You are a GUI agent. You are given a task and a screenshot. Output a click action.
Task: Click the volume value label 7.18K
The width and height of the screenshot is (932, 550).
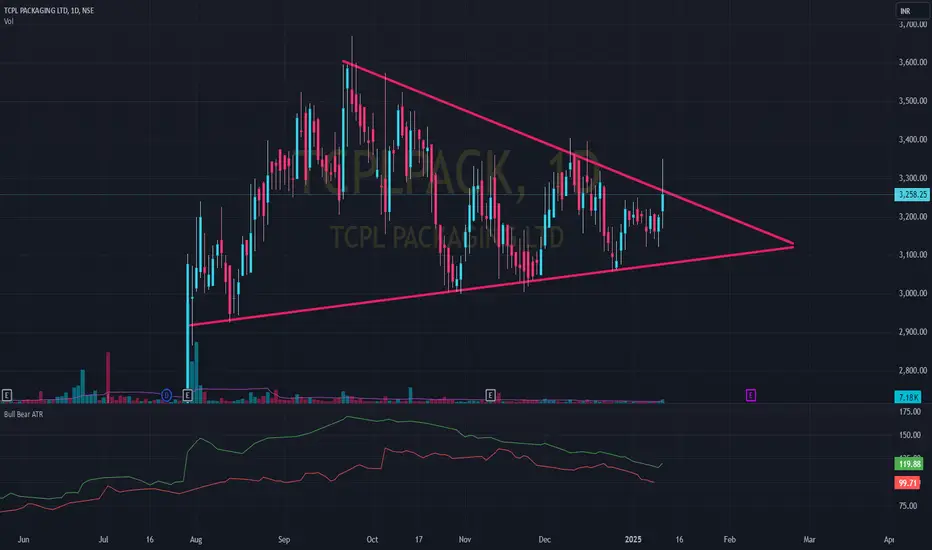(x=909, y=397)
